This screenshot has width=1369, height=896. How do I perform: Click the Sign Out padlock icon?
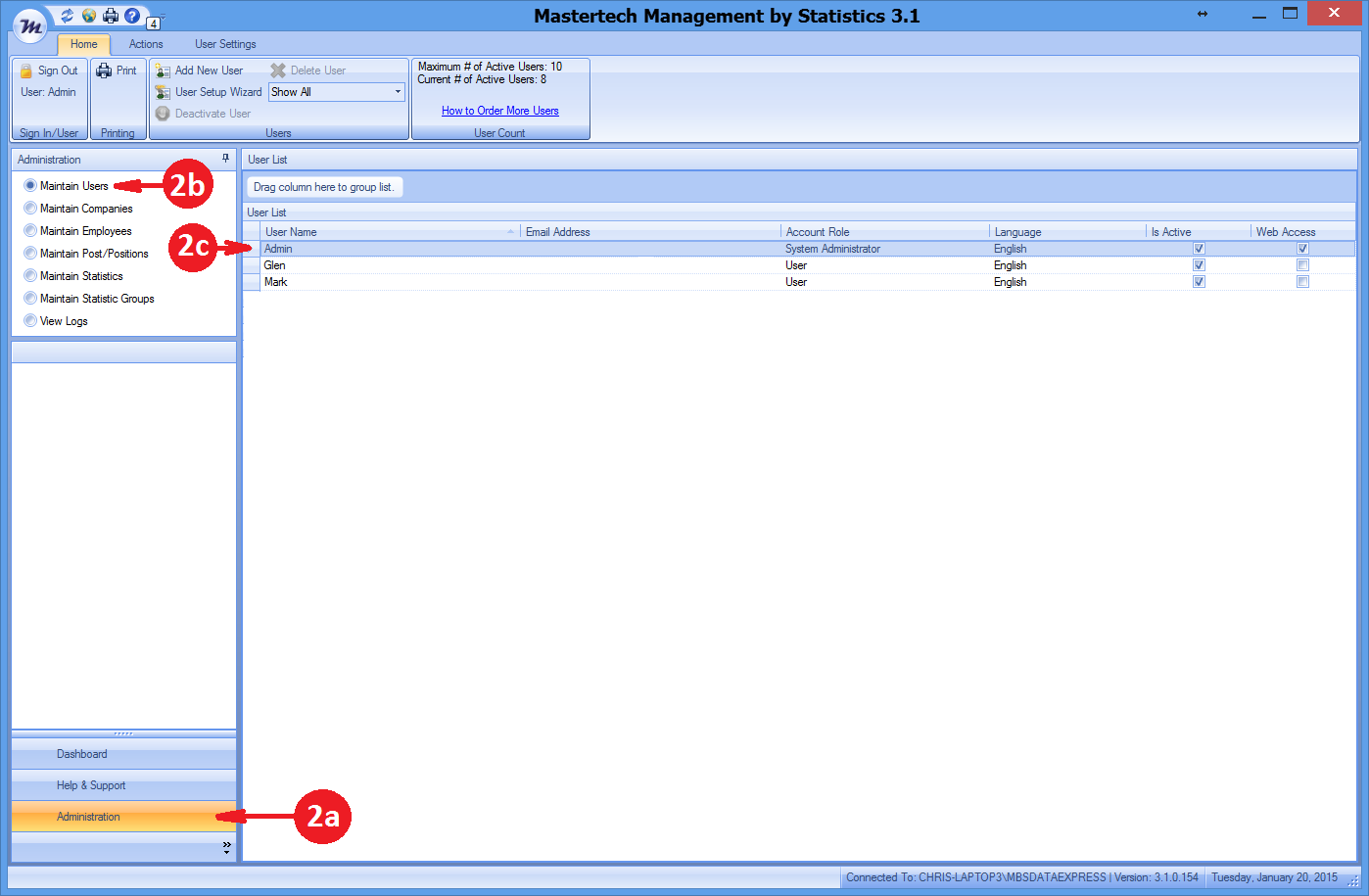tap(26, 71)
